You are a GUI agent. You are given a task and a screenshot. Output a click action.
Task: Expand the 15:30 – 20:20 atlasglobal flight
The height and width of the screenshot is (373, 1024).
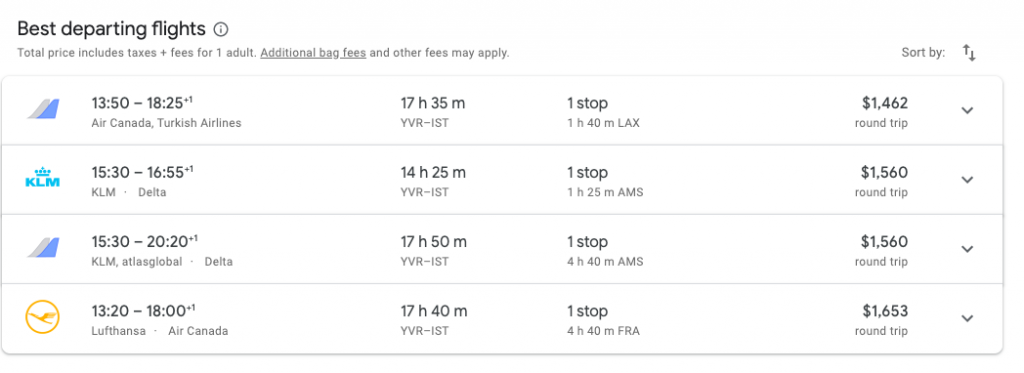(967, 249)
